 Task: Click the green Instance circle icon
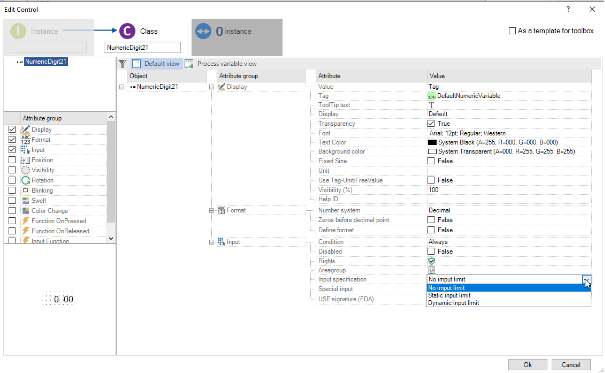pos(18,31)
